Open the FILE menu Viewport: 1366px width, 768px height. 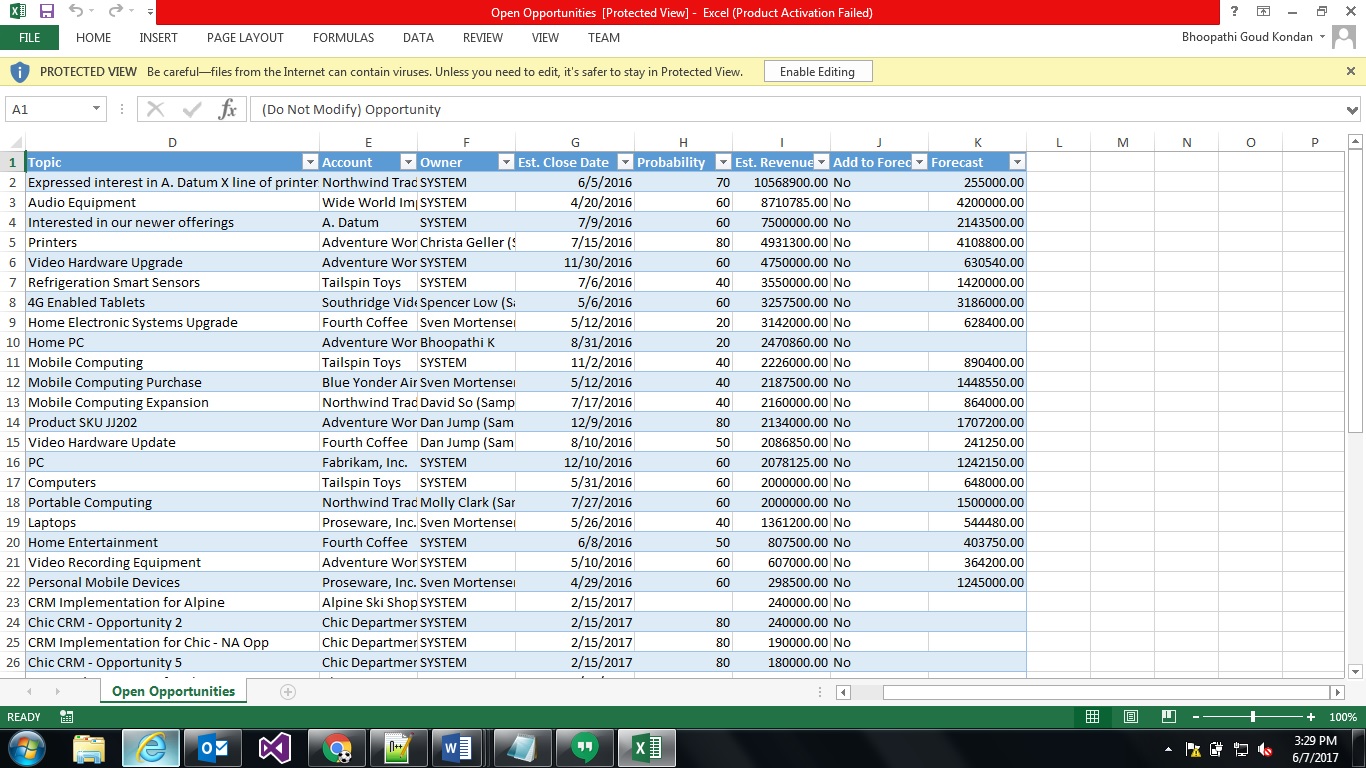tap(30, 37)
